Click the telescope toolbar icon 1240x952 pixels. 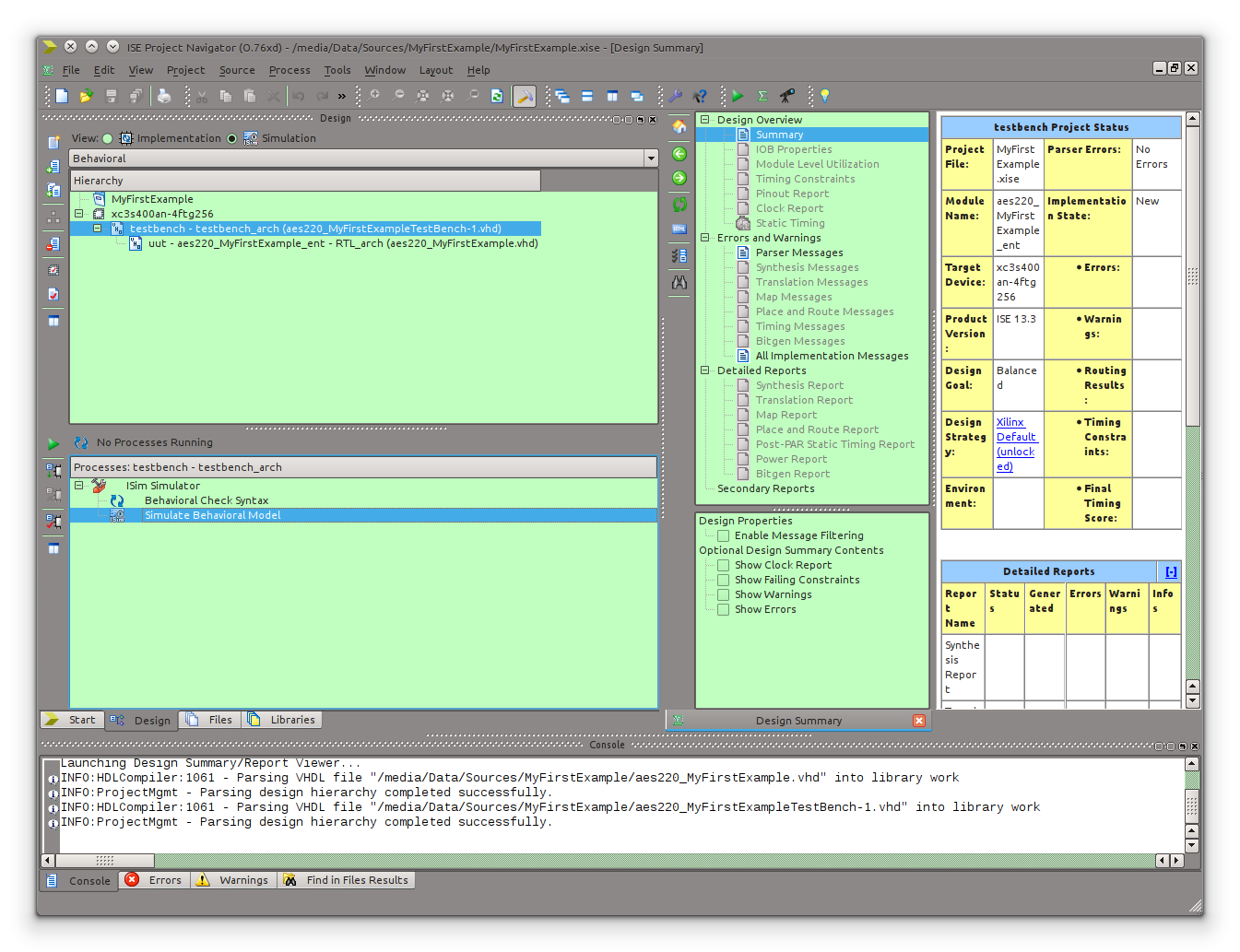pyautogui.click(x=787, y=96)
